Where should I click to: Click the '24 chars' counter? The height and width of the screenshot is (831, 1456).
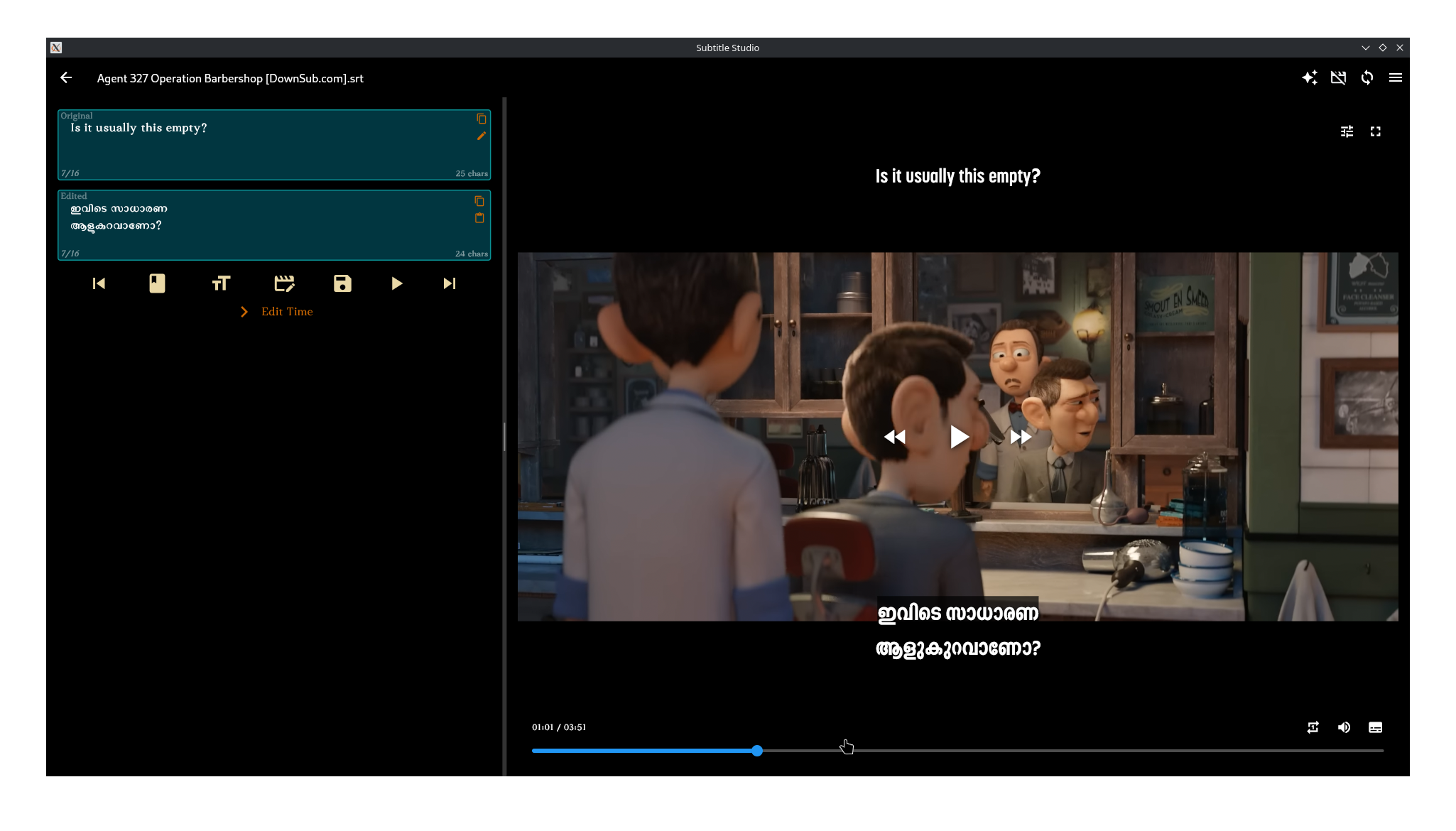click(x=472, y=254)
